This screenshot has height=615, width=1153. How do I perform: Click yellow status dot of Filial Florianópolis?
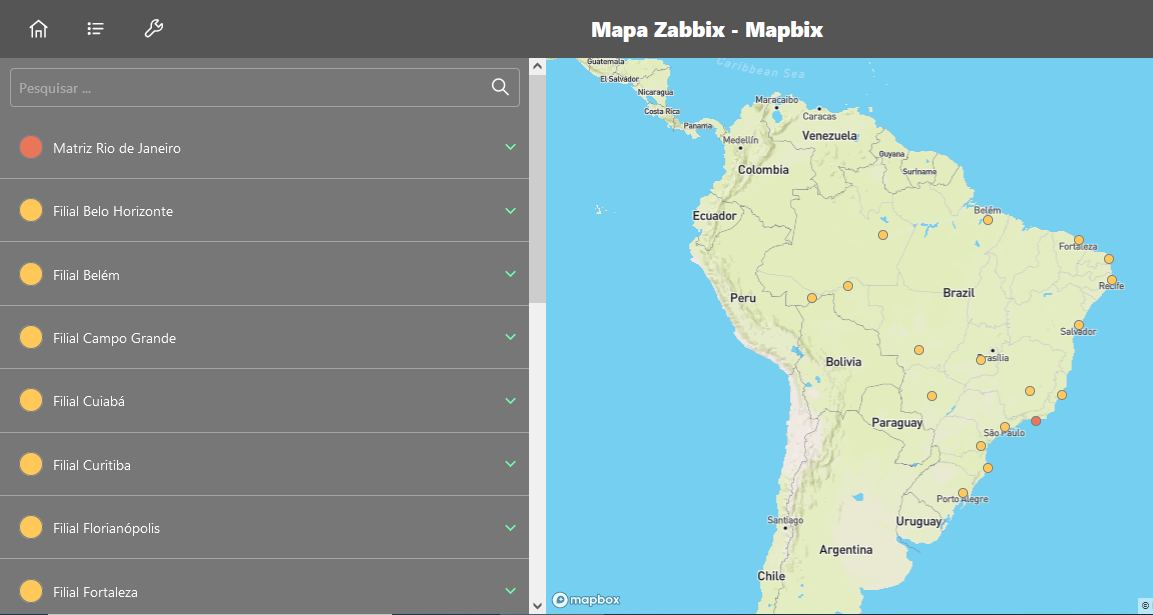(x=31, y=527)
